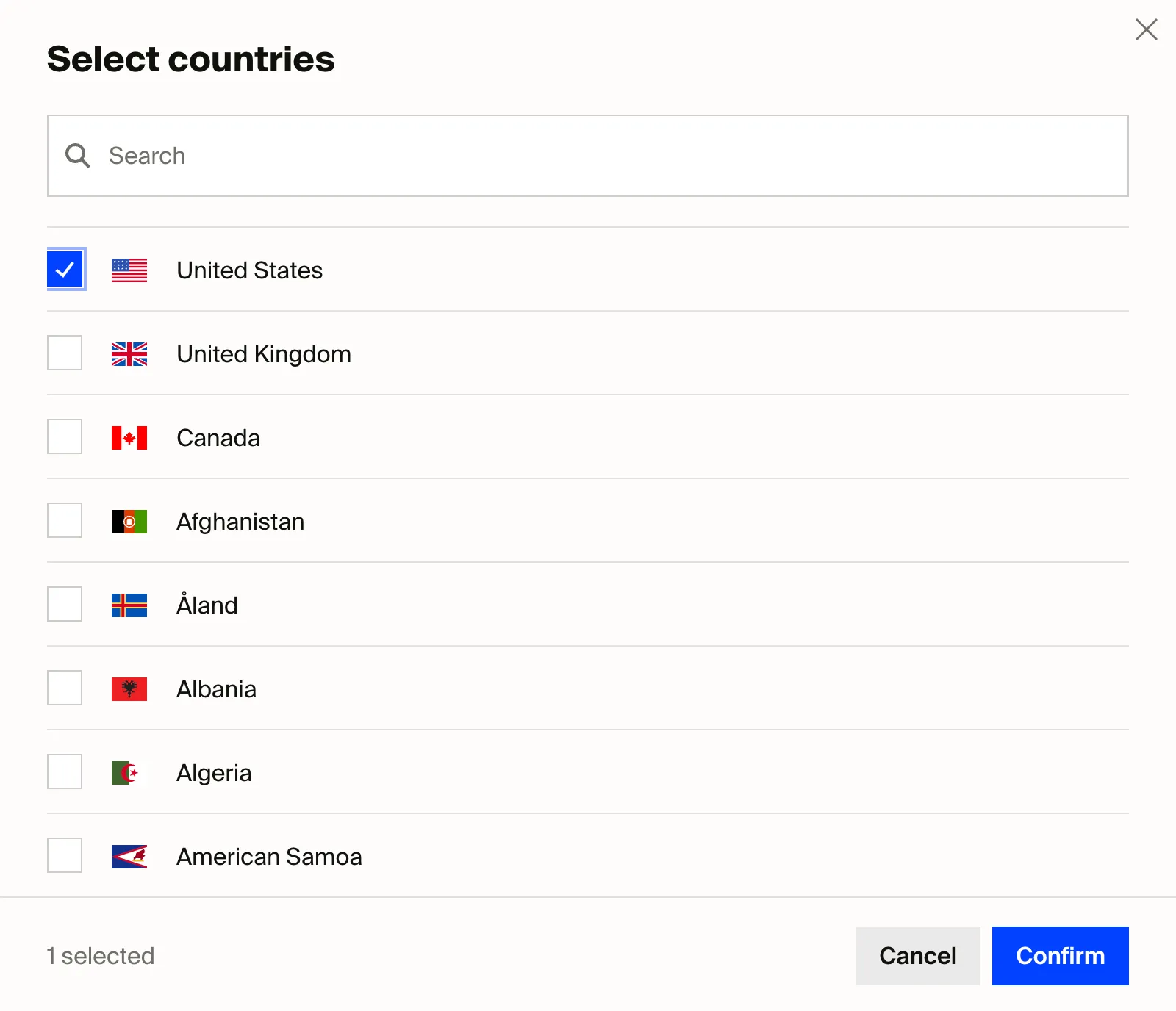1176x1011 pixels.
Task: Click the Albania flag icon
Action: [x=129, y=688]
